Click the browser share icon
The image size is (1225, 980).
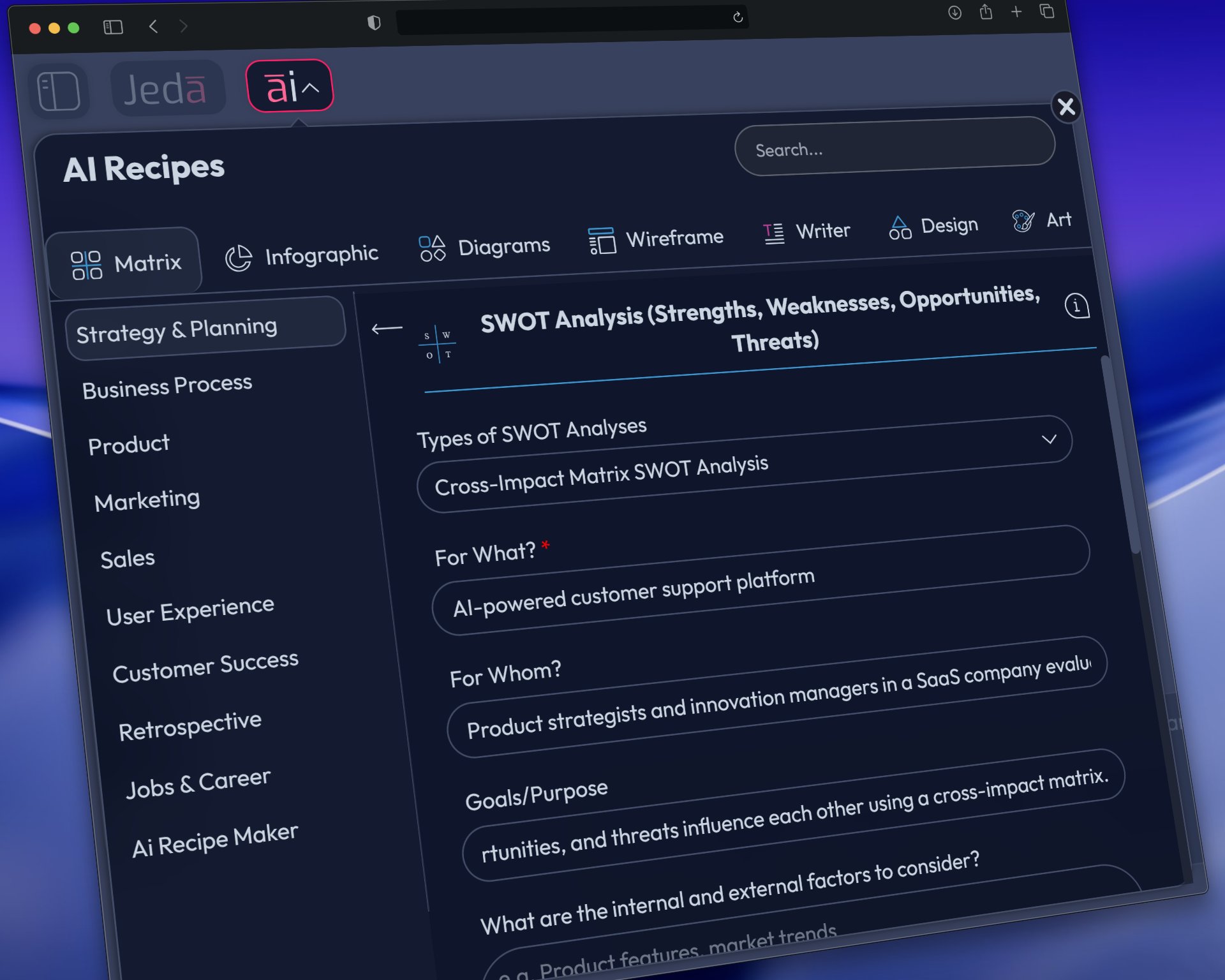tap(986, 12)
